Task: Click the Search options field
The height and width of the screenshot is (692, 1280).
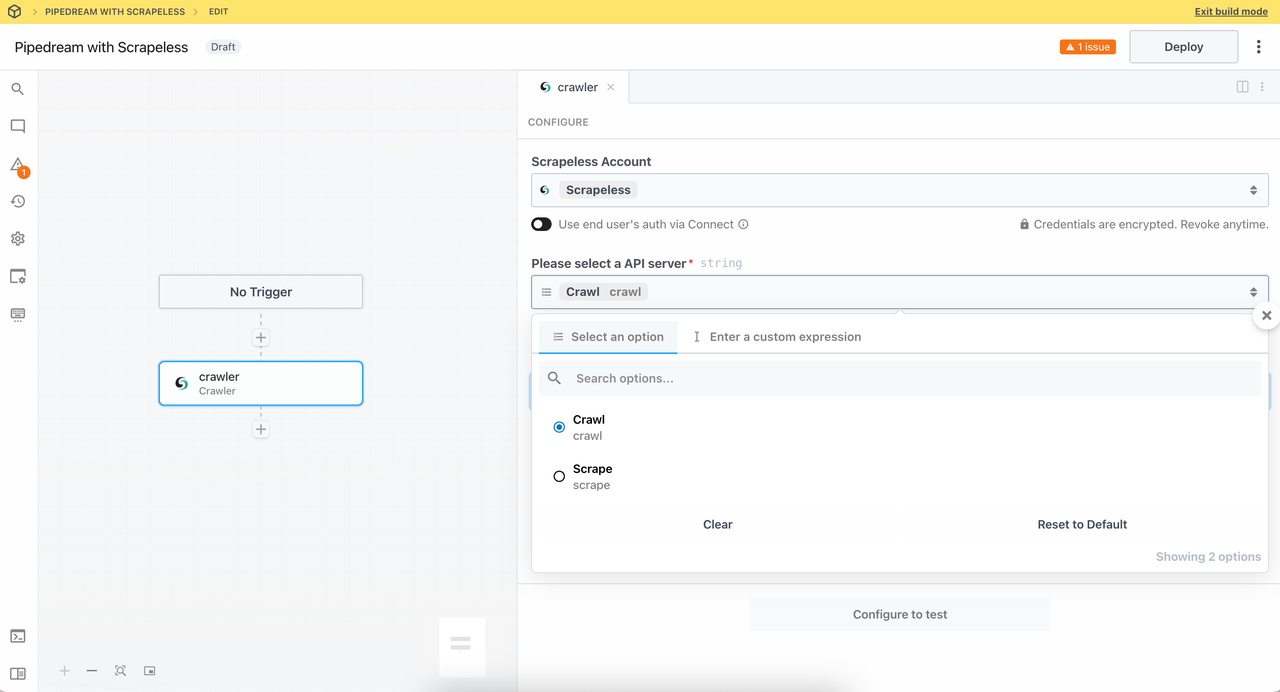Action: click(900, 378)
